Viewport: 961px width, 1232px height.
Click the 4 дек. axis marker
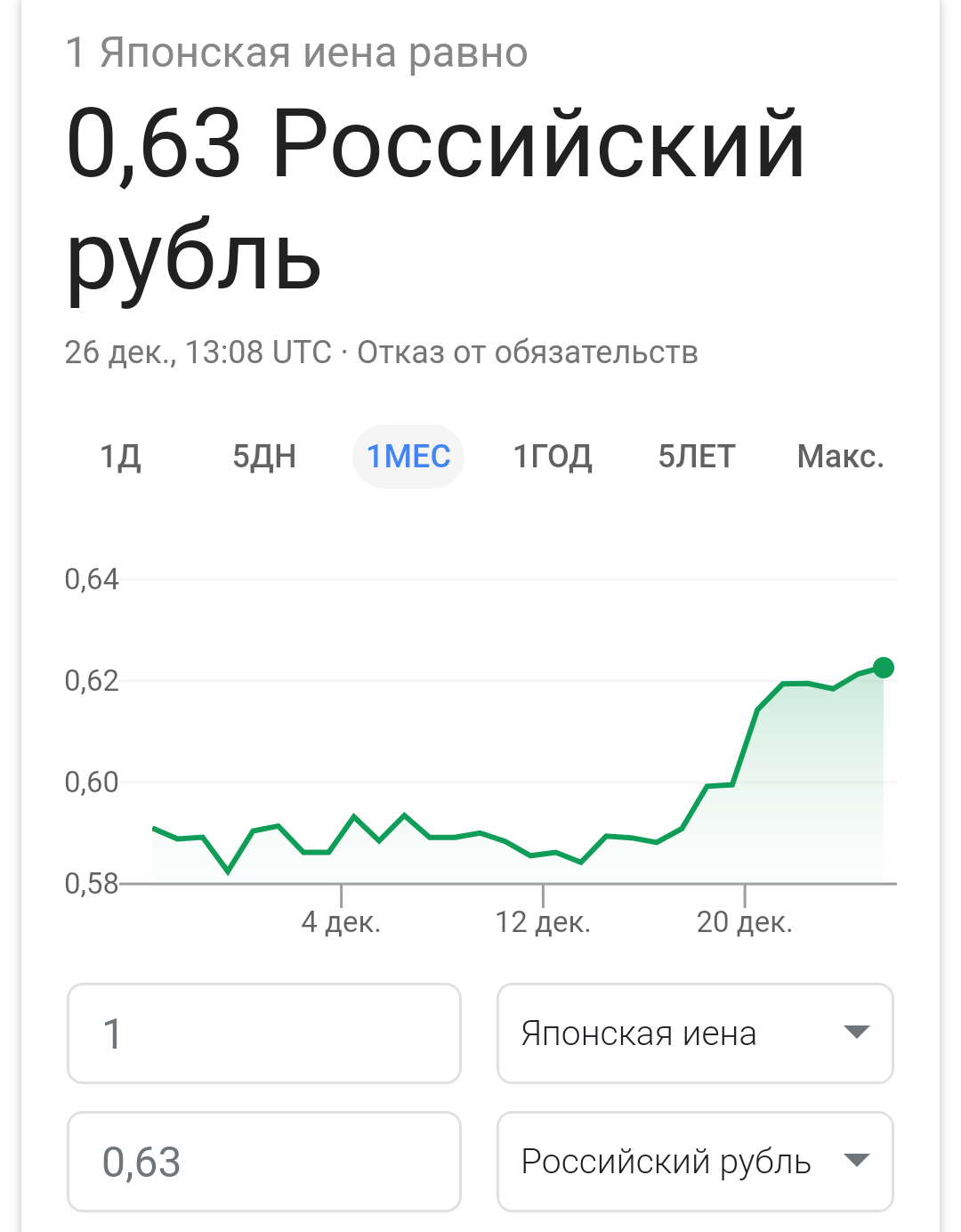[x=341, y=922]
